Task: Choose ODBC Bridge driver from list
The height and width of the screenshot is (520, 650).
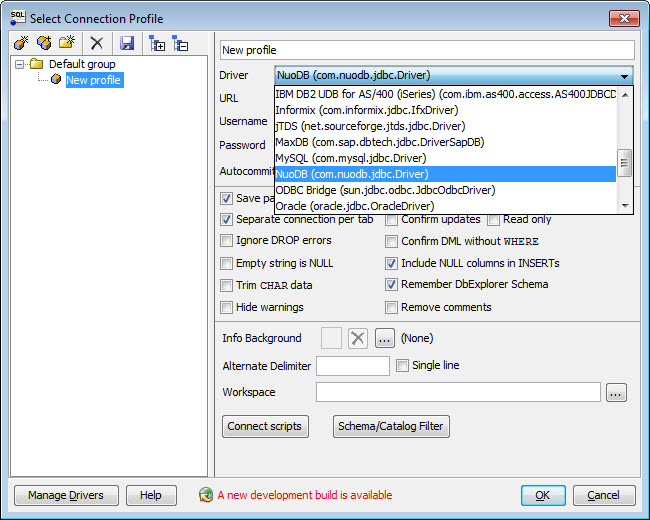Action: (x=446, y=190)
